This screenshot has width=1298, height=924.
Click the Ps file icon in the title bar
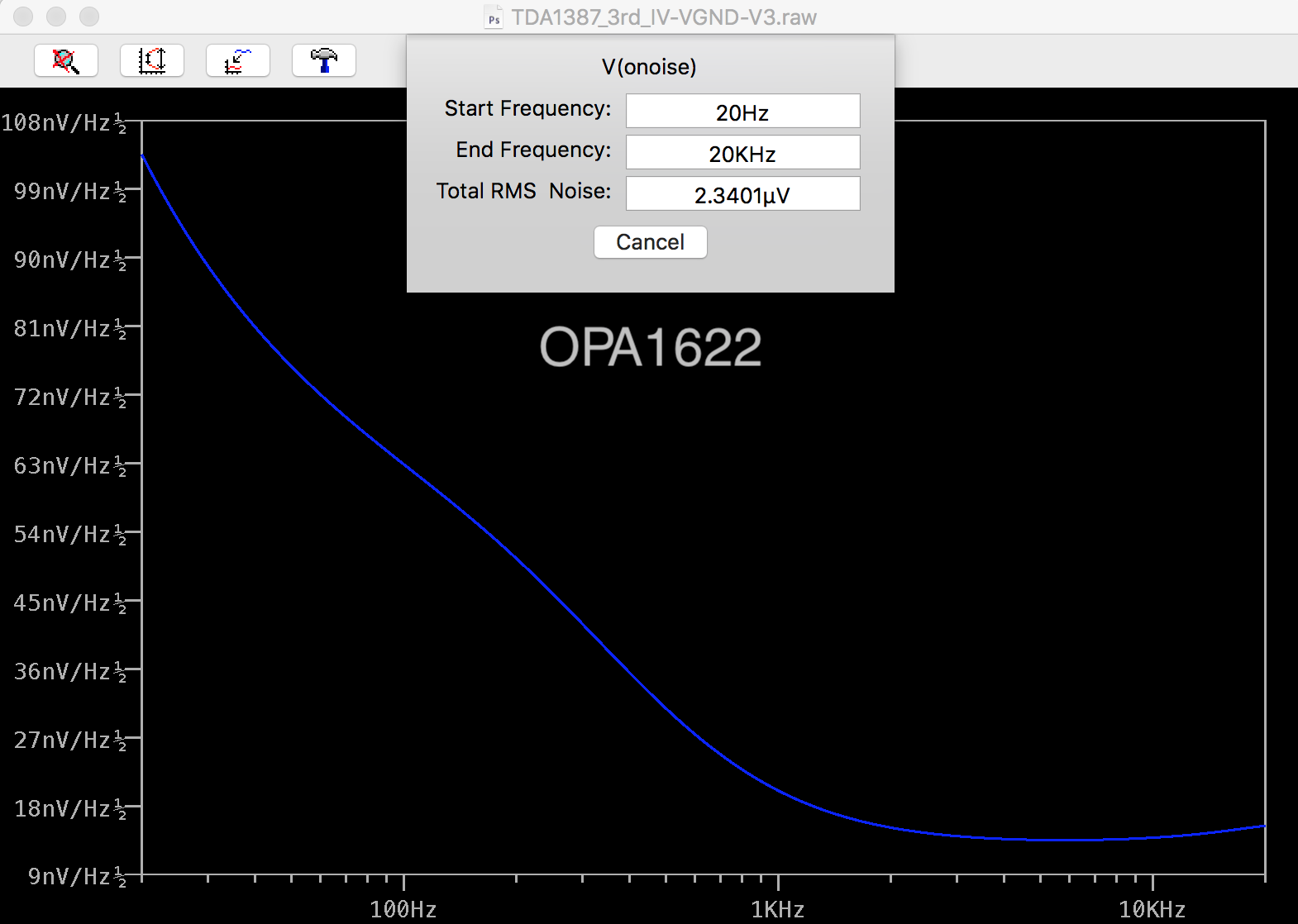click(494, 17)
